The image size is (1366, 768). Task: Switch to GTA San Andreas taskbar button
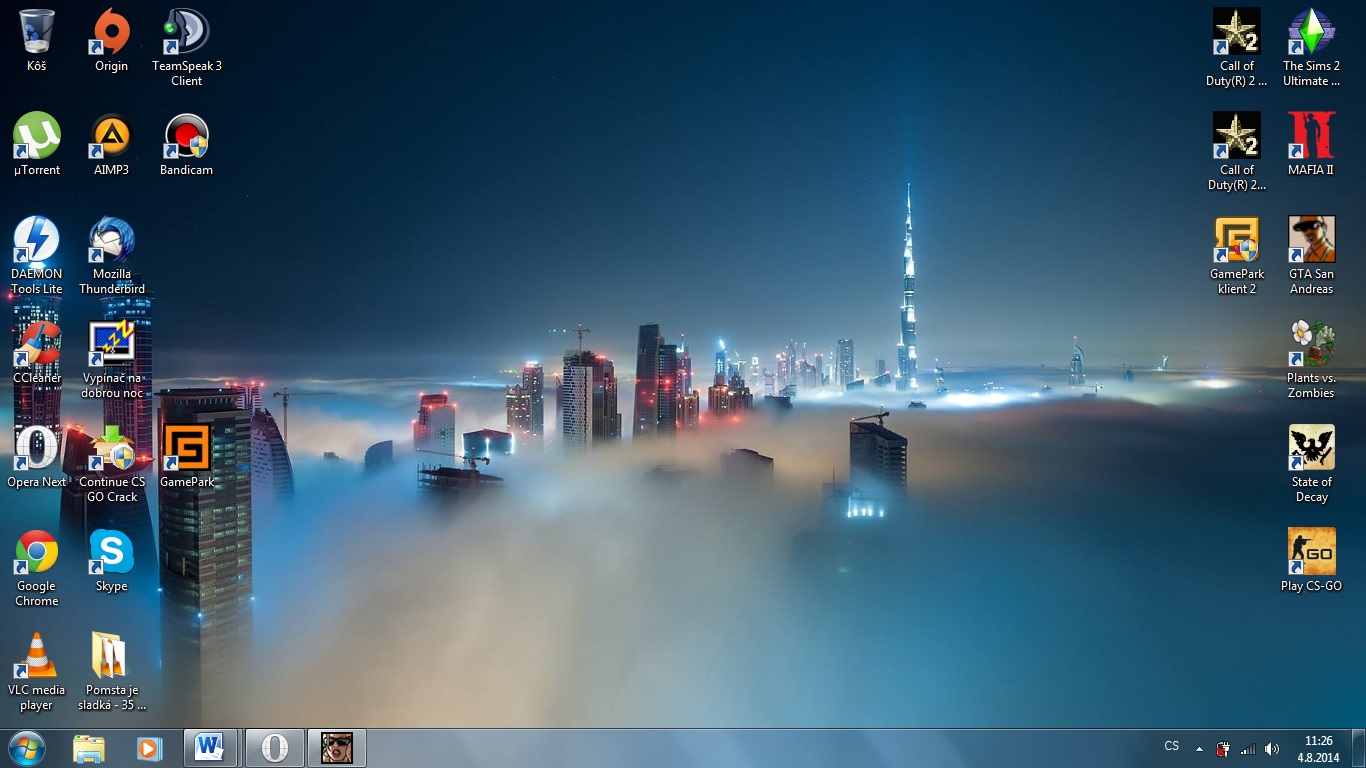click(x=336, y=748)
